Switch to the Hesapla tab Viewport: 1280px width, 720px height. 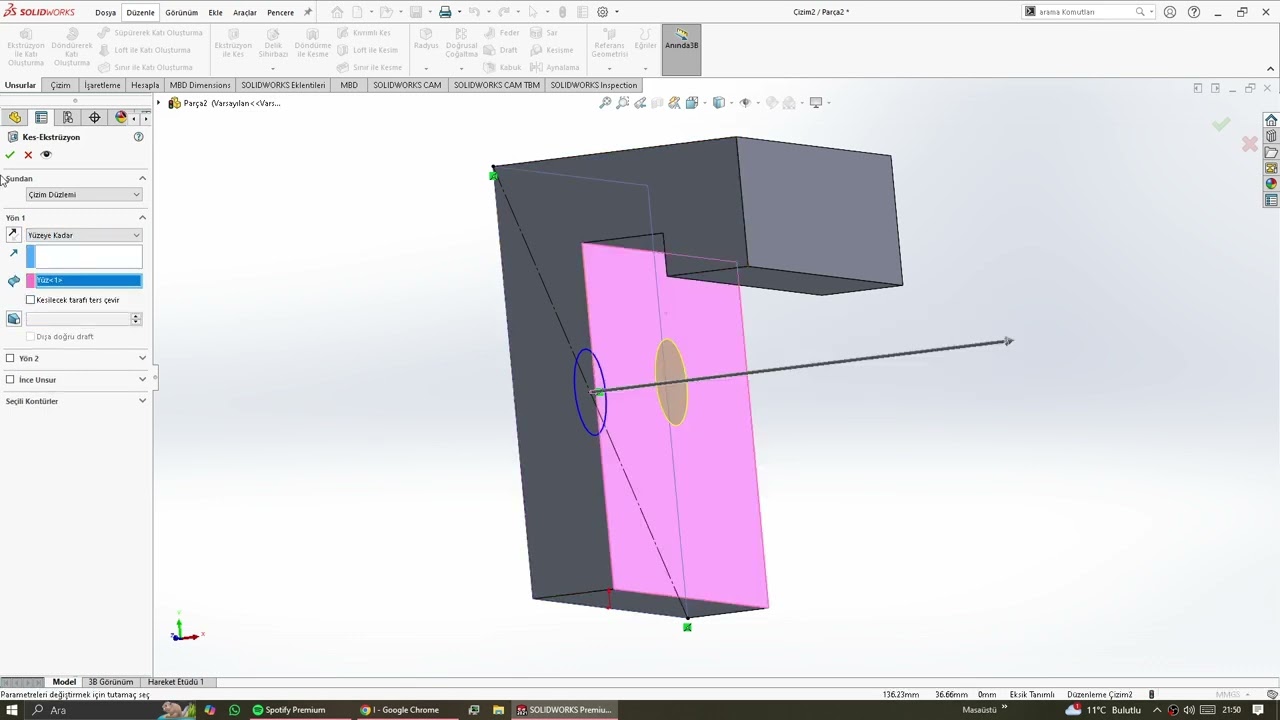(x=145, y=85)
